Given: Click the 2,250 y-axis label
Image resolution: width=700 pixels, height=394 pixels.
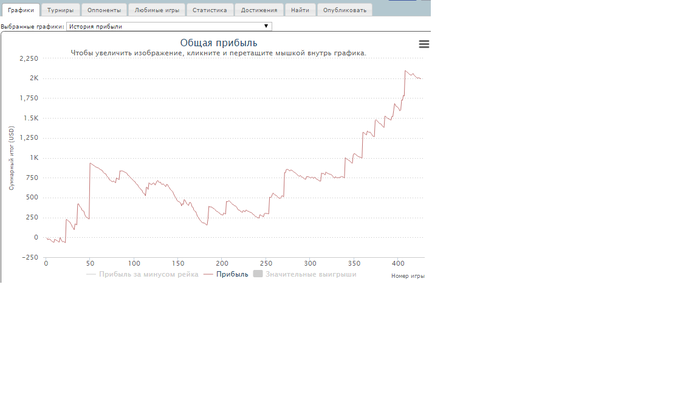Looking at the screenshot, I should [29, 58].
